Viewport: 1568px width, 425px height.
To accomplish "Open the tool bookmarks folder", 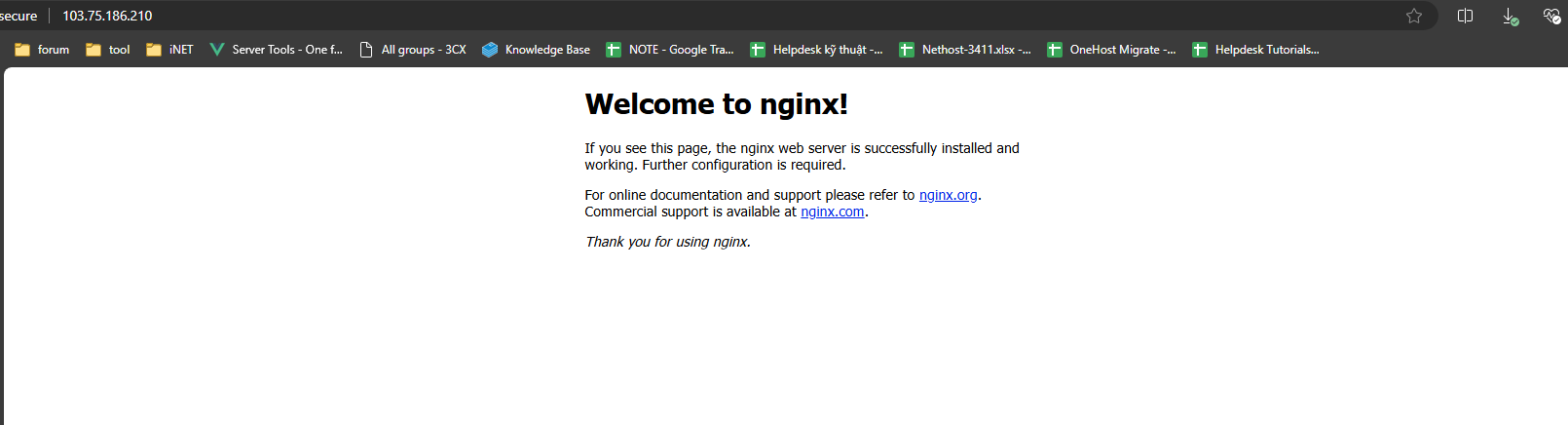I will tap(108, 50).
